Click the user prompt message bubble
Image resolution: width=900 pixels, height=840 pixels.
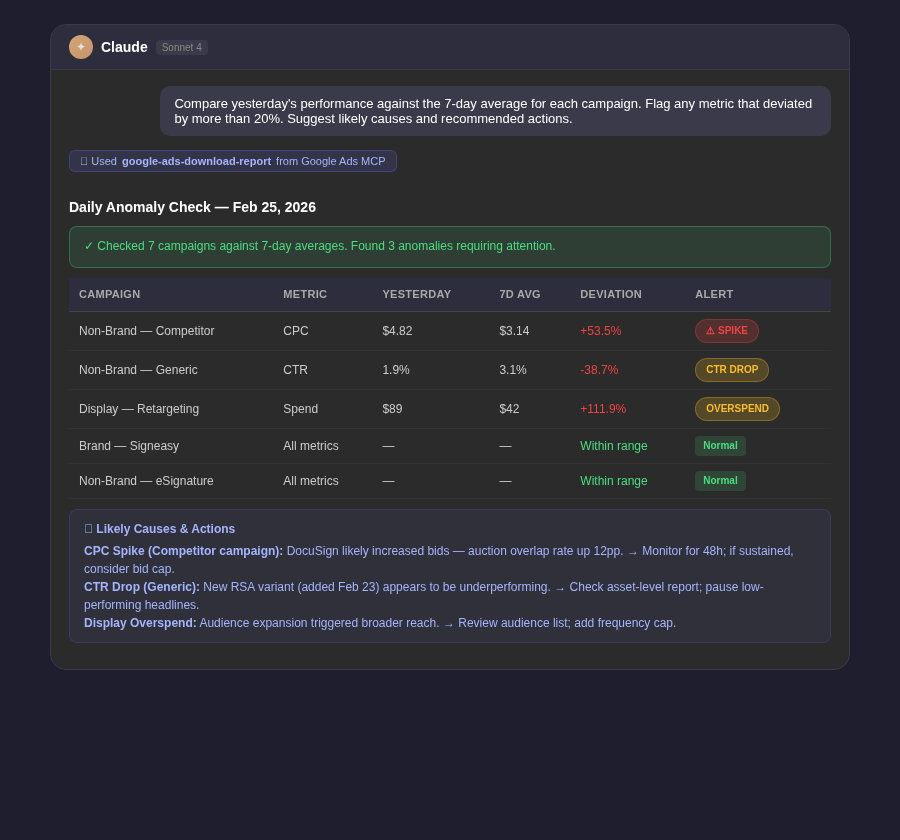pyautogui.click(x=495, y=111)
